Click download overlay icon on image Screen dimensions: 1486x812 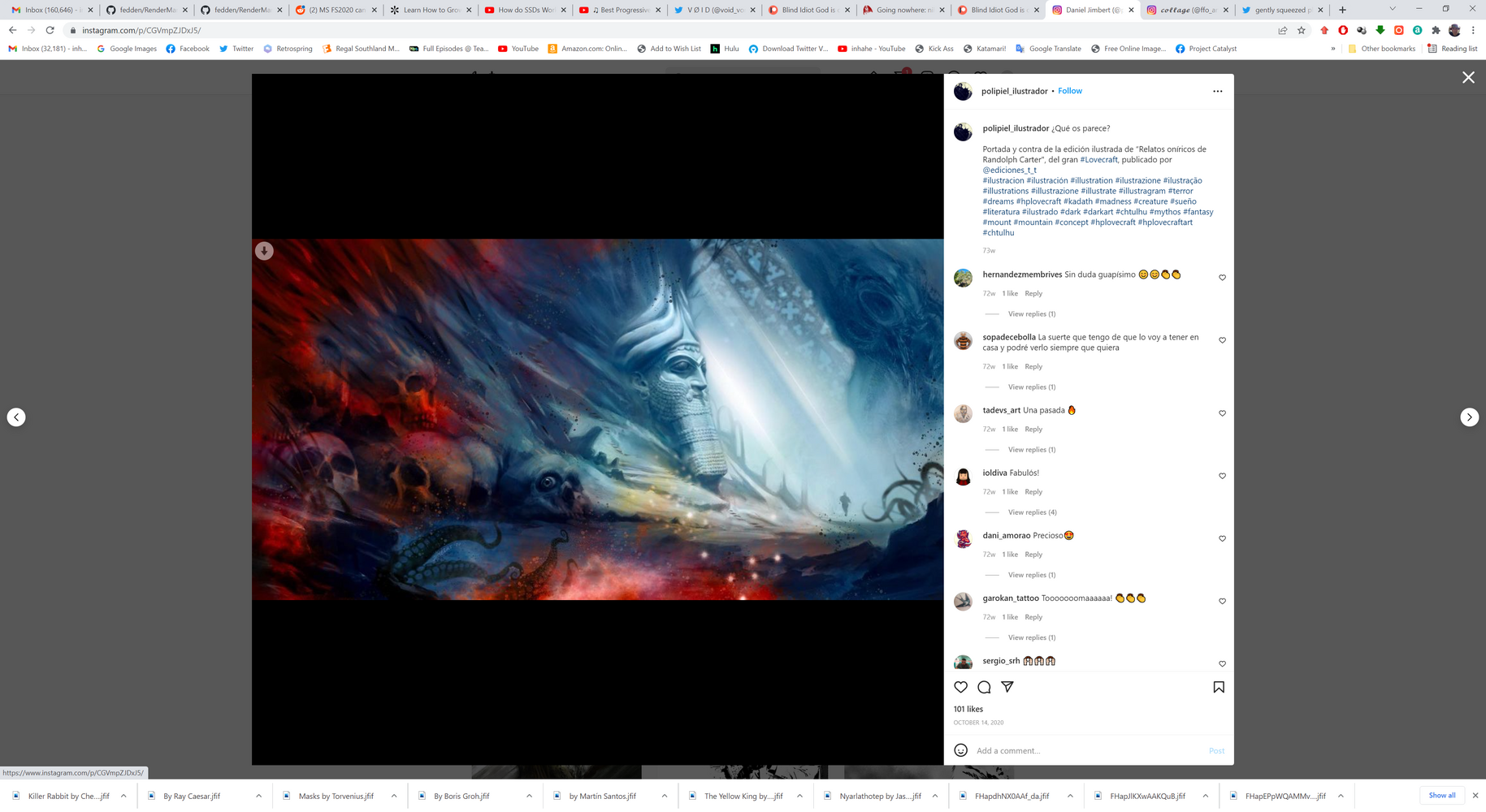pos(264,251)
